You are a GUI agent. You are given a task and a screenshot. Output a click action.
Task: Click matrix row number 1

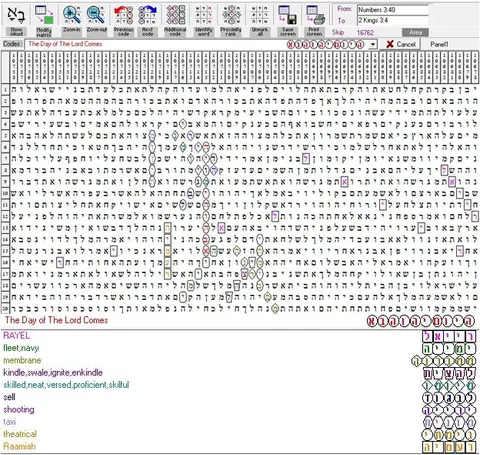5,89
